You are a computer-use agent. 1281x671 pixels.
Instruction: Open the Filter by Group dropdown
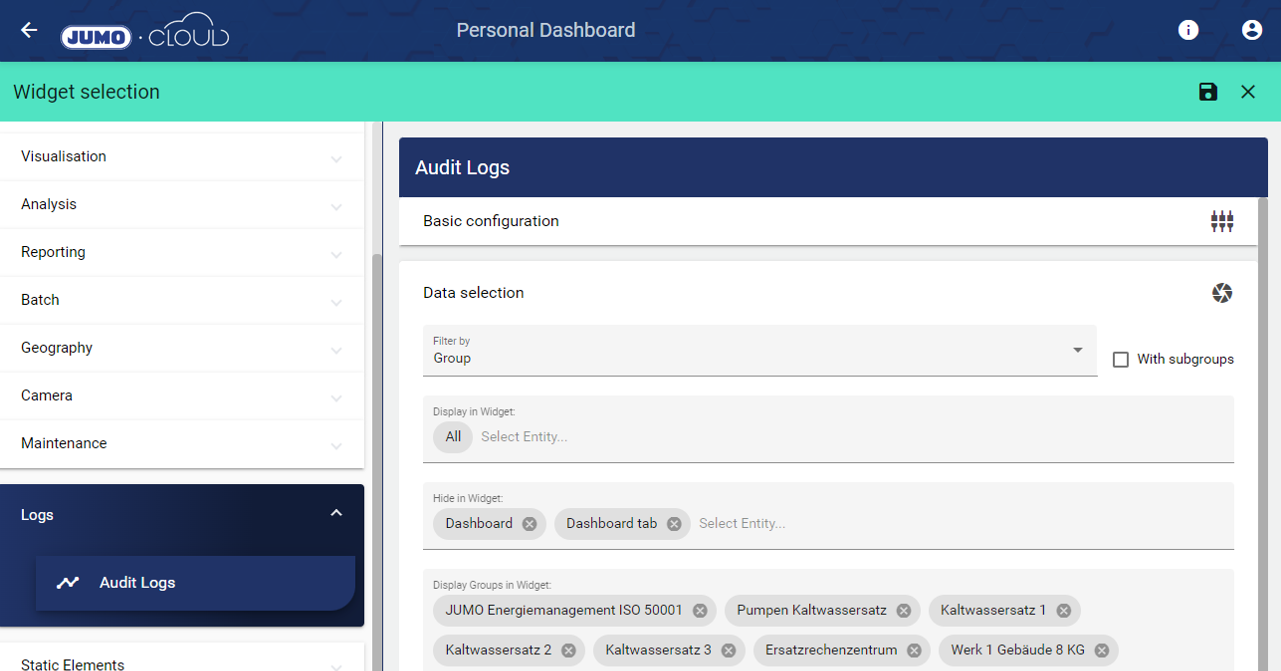(759, 351)
